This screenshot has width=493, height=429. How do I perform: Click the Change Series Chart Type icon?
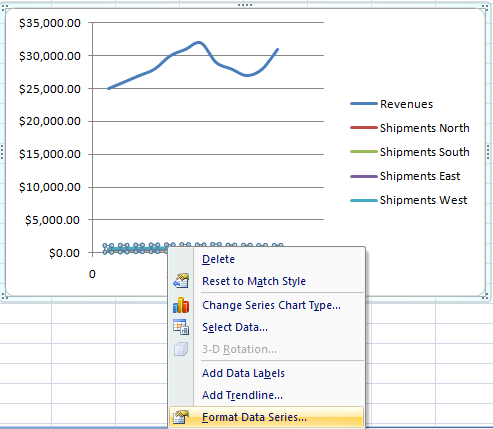(181, 305)
